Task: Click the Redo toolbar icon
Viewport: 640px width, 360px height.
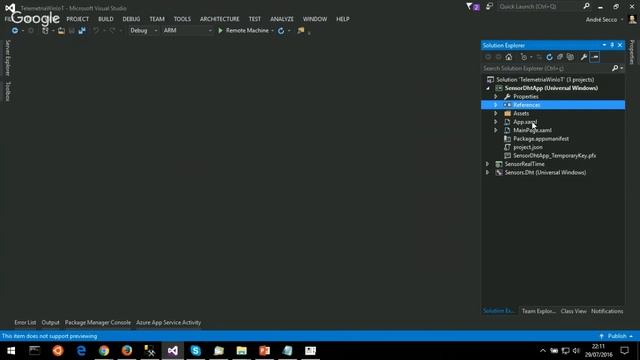Action: coord(112,31)
